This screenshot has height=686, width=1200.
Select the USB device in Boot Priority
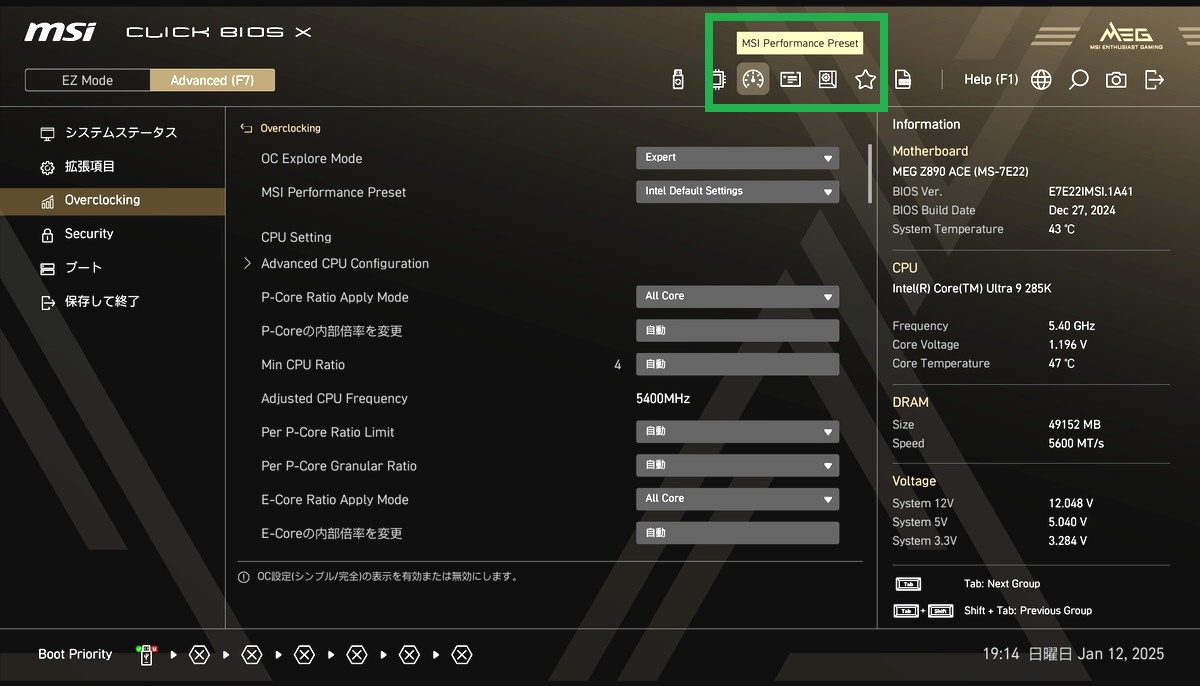coord(146,655)
